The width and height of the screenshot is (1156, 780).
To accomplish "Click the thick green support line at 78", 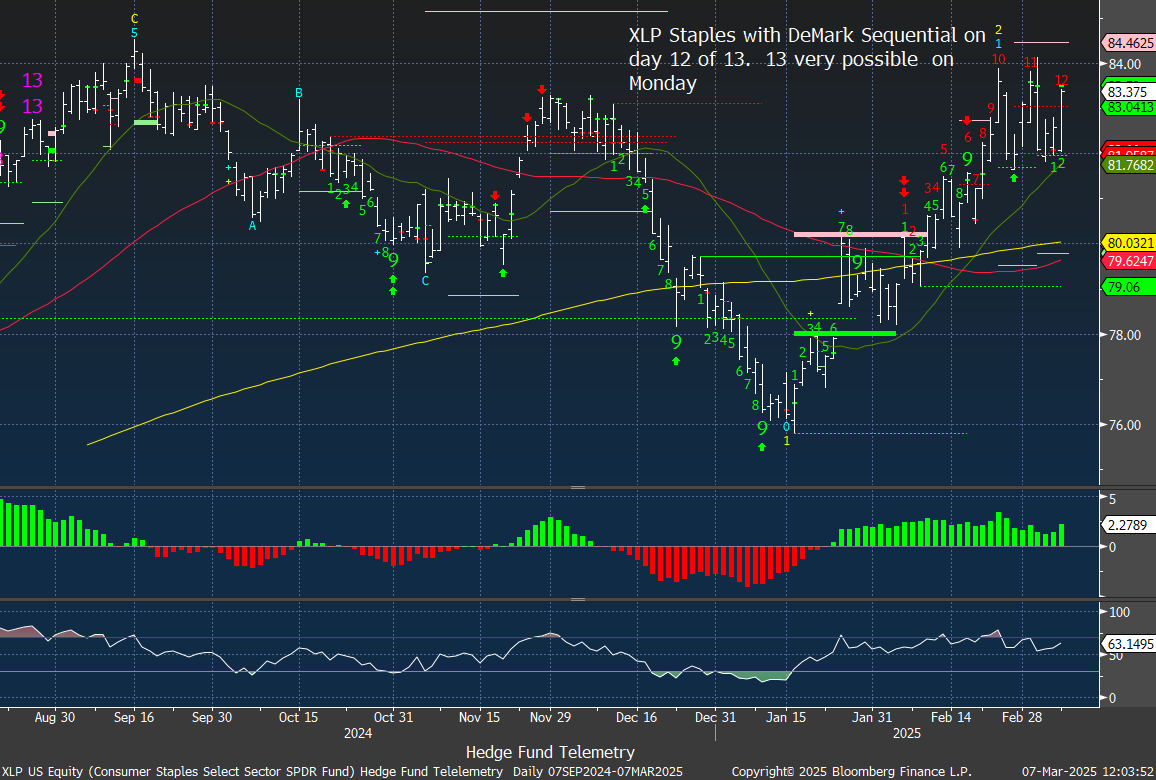I will (845, 333).
